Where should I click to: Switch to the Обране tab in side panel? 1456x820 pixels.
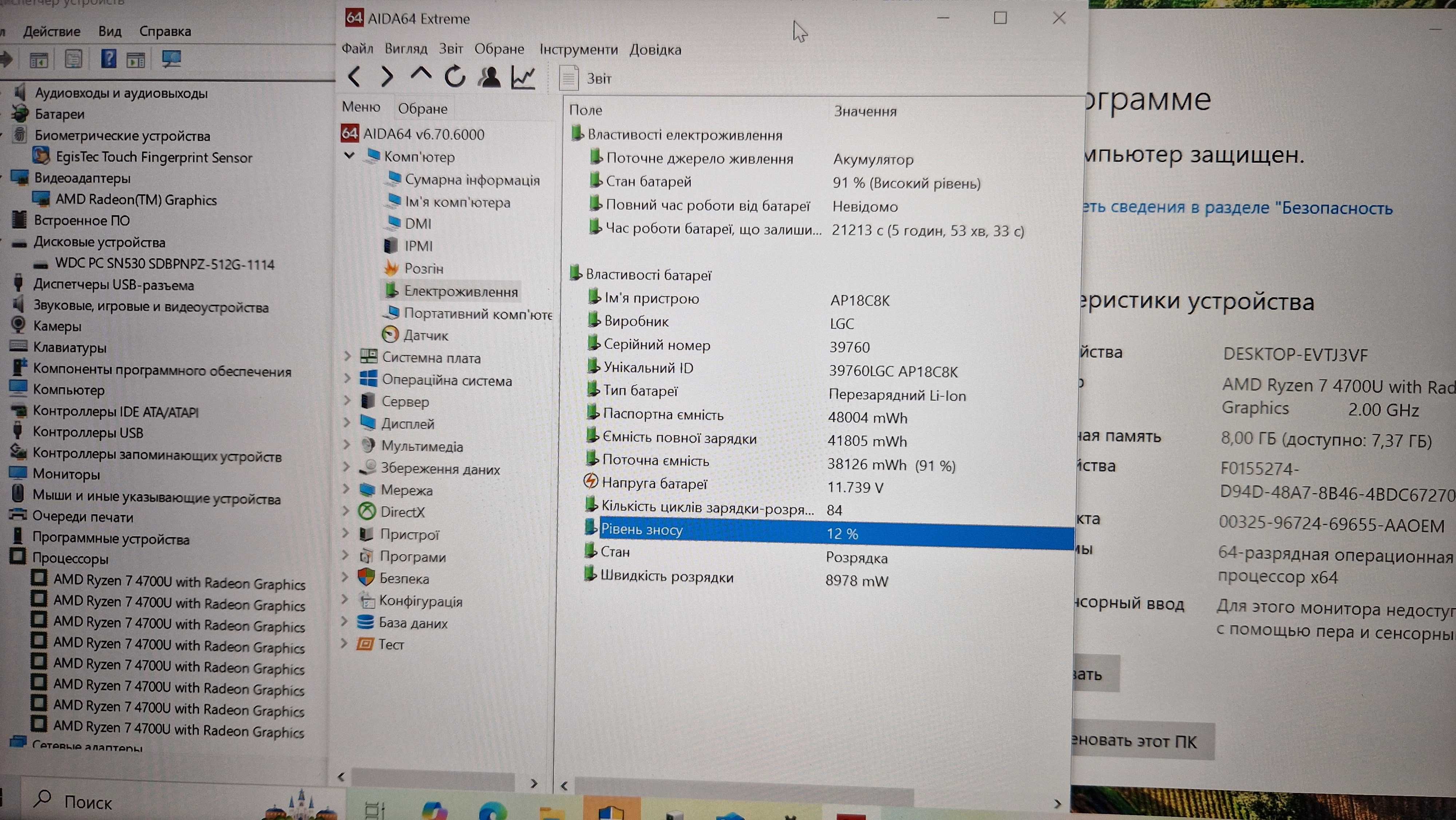[x=423, y=109]
